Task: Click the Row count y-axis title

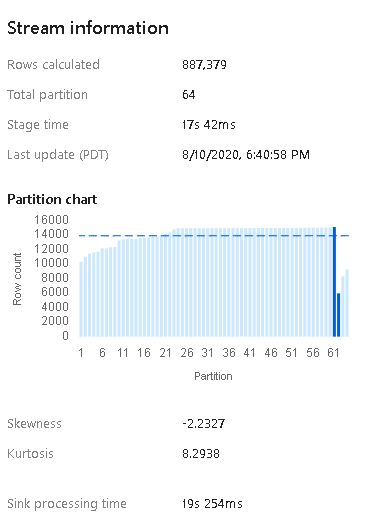Action: pyautogui.click(x=17, y=279)
